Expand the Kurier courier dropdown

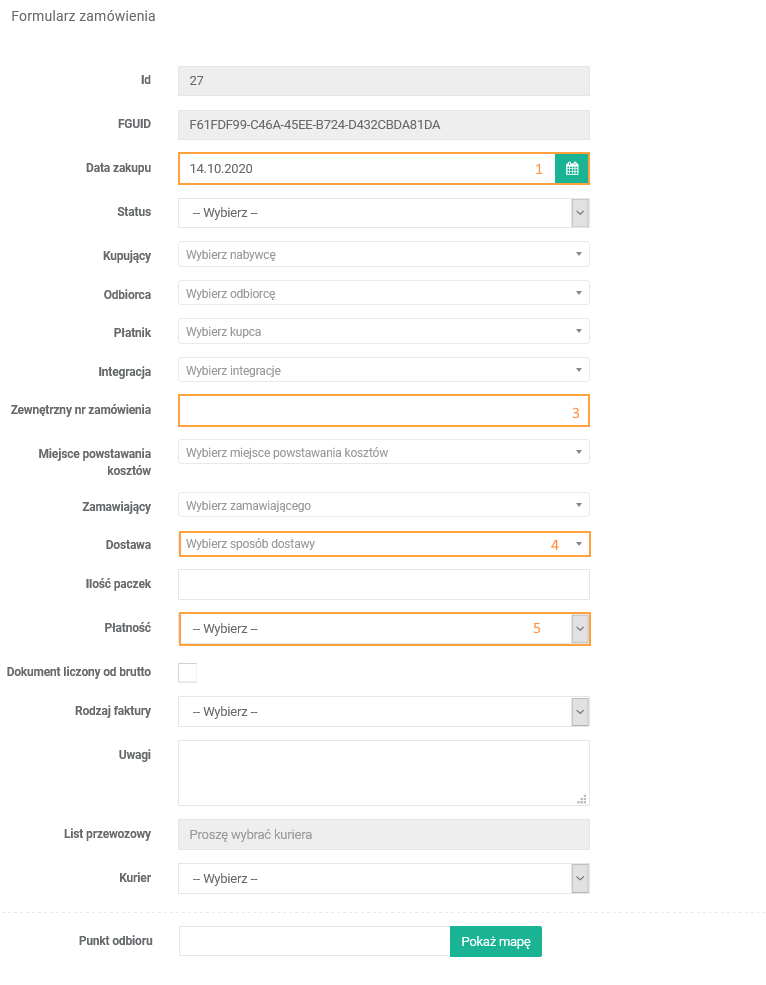[383, 879]
